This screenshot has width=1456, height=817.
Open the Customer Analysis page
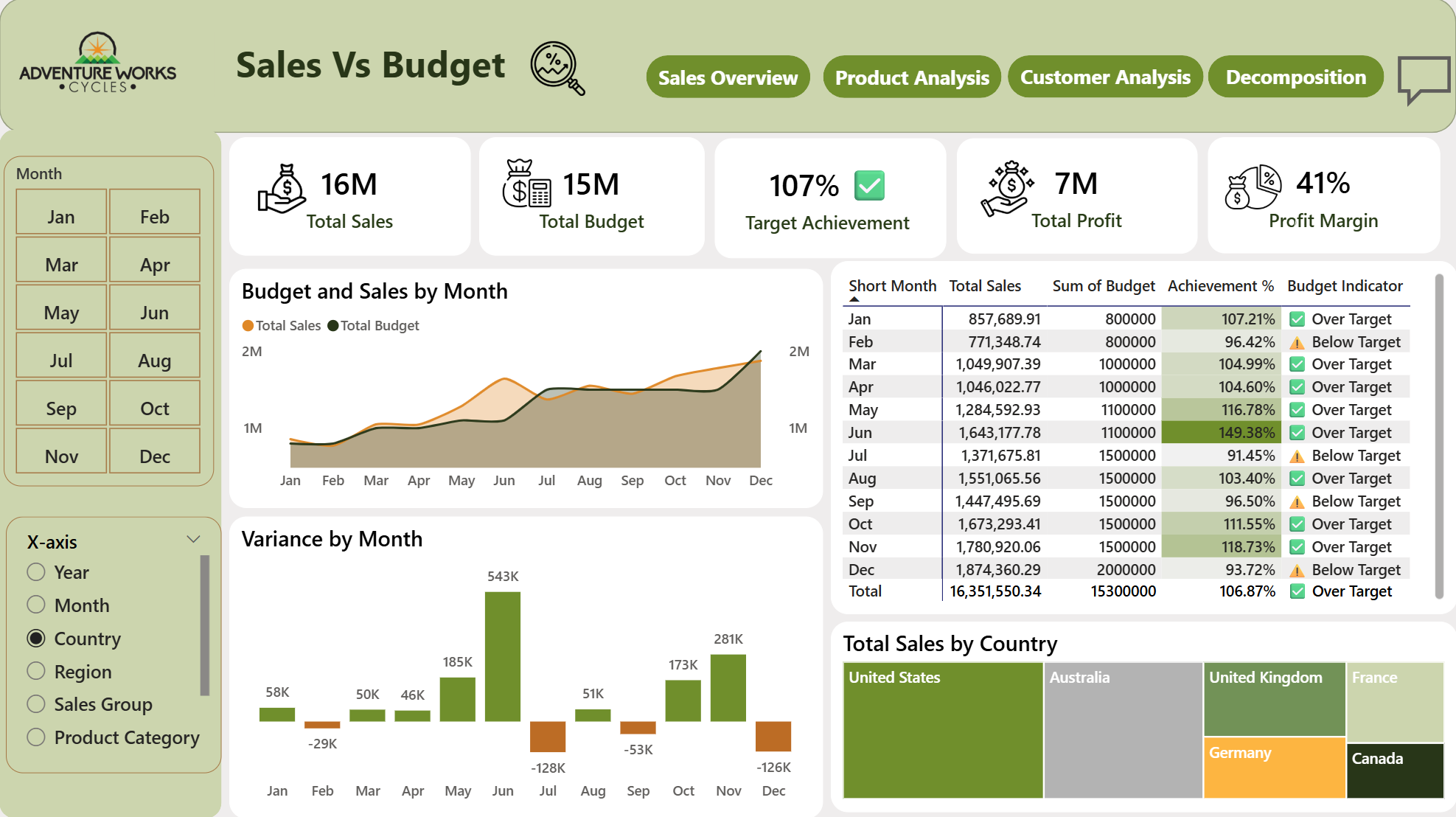click(x=1105, y=77)
